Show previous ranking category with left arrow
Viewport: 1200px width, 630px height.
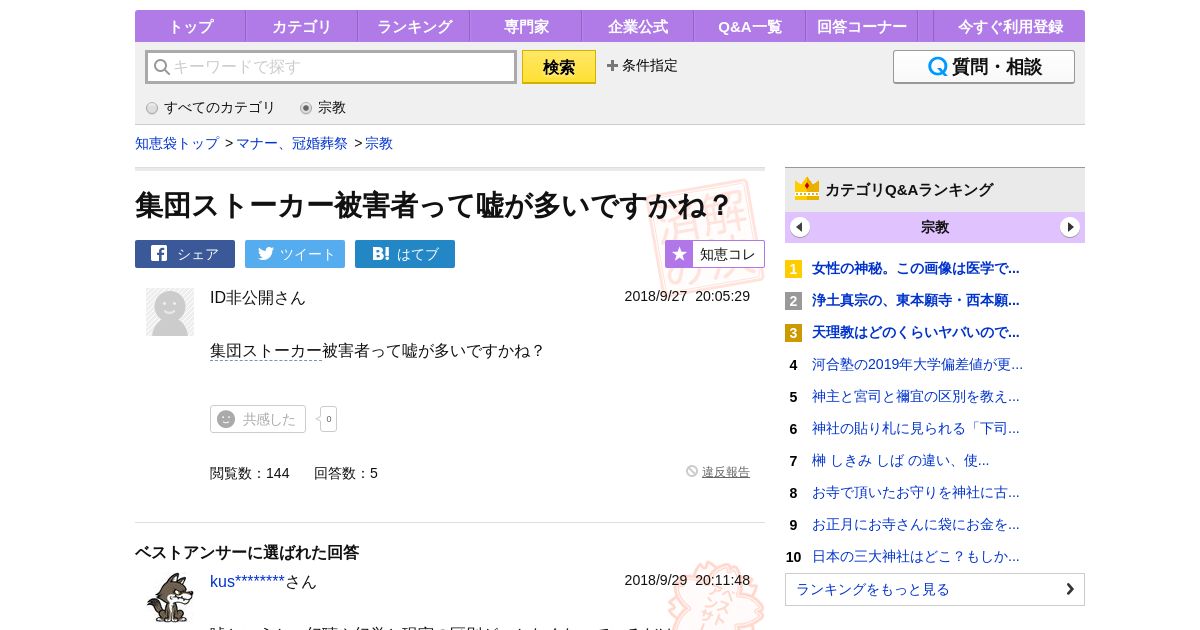pos(800,227)
